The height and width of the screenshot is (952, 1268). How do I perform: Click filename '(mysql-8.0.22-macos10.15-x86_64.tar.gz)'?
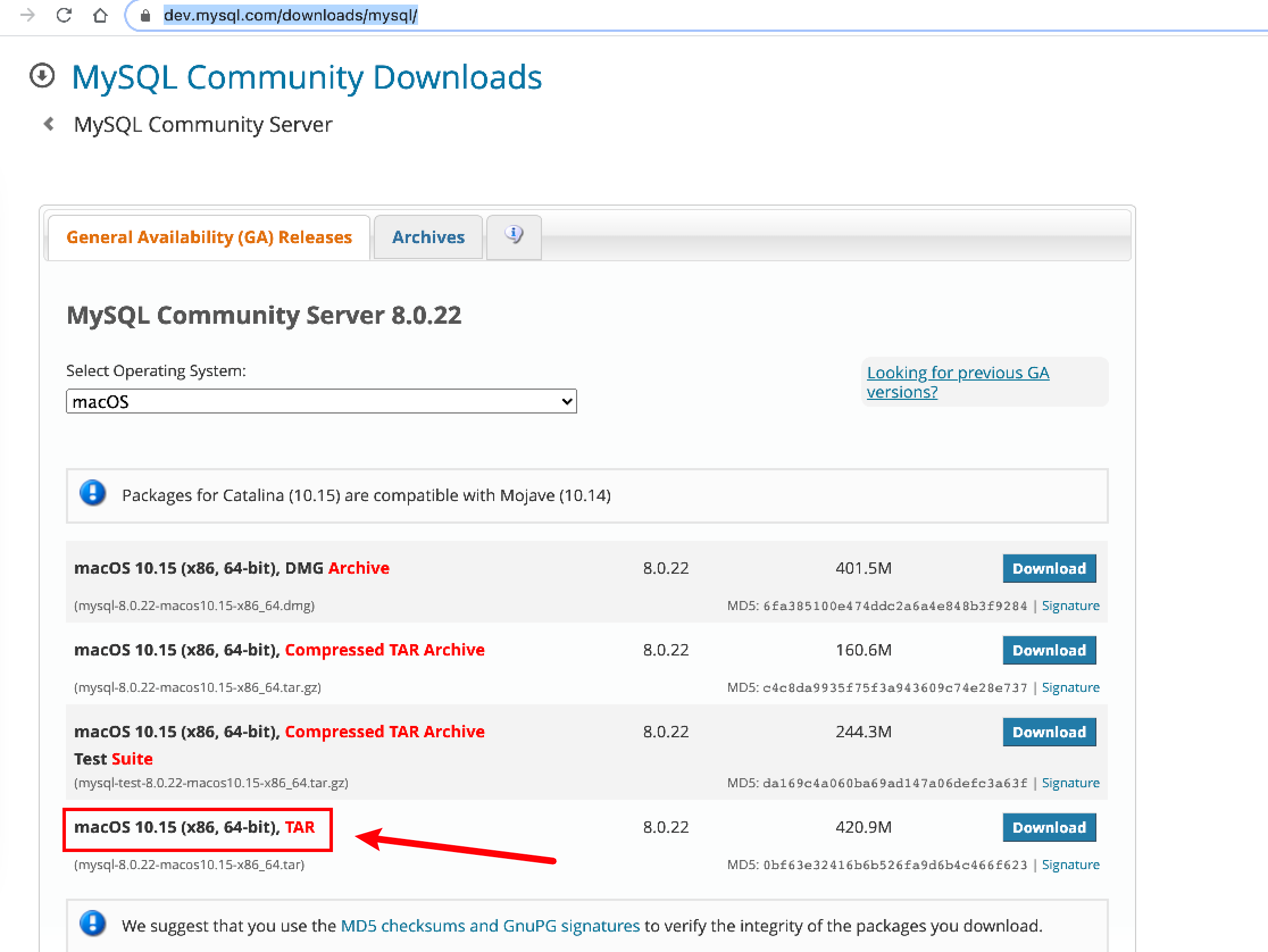[x=197, y=687]
